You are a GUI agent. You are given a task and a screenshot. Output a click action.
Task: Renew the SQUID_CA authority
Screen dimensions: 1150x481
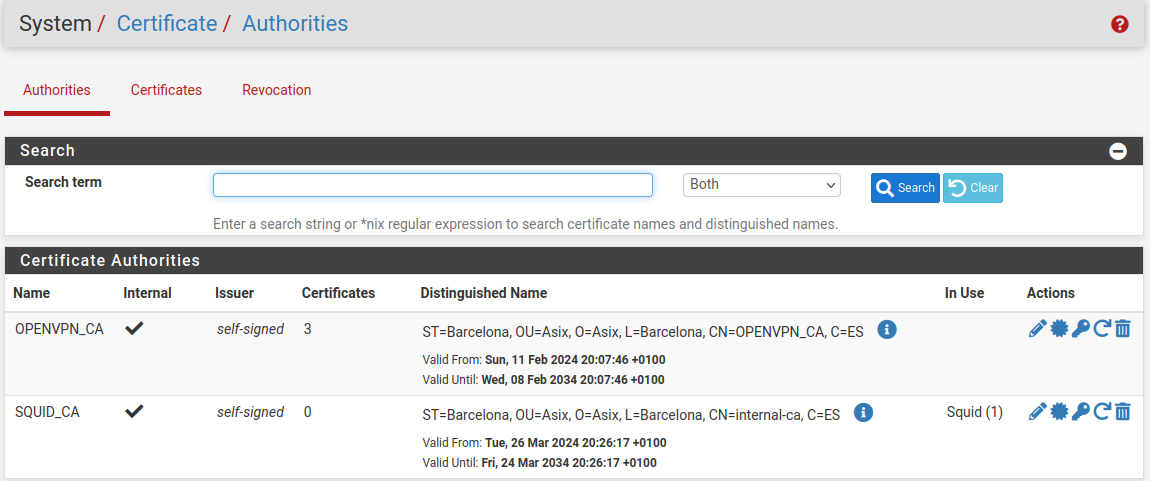point(1102,412)
